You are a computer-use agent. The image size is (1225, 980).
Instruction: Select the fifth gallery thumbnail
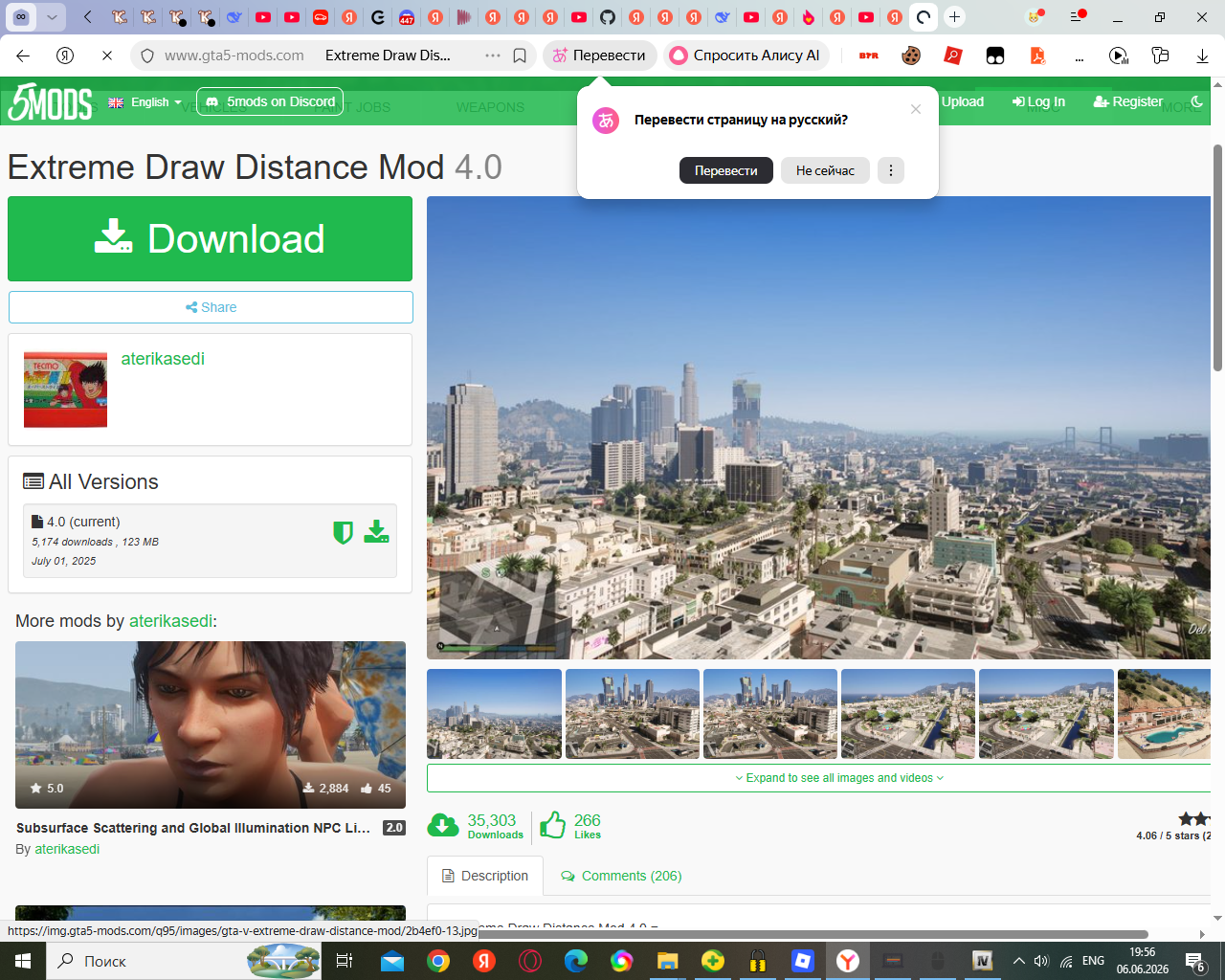(1046, 714)
